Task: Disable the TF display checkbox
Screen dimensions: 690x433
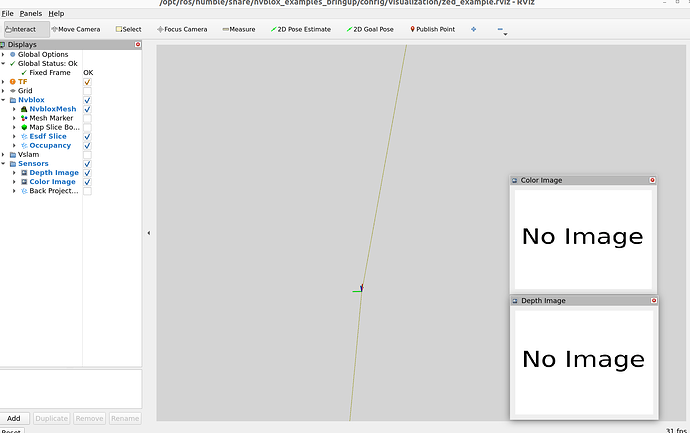Action: click(x=87, y=82)
